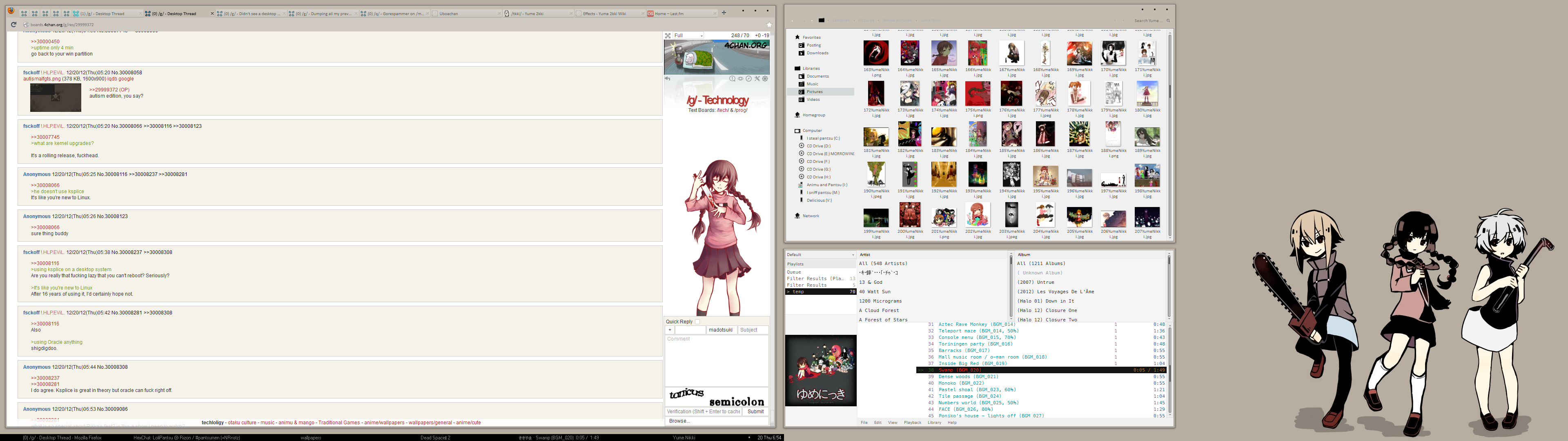The height and width of the screenshot is (441, 1568).
Task: Click the Verification captcha input
Action: (704, 412)
